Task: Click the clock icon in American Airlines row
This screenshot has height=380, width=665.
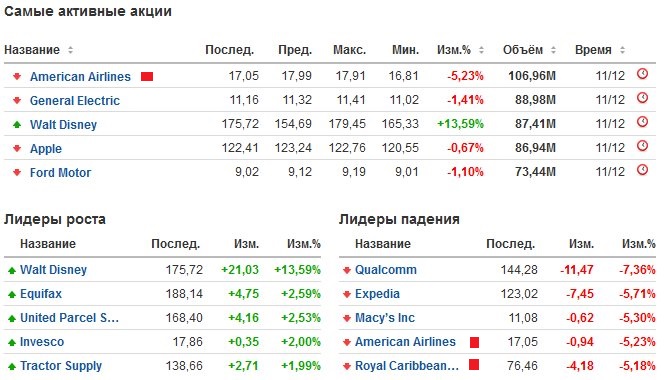Action: click(643, 74)
